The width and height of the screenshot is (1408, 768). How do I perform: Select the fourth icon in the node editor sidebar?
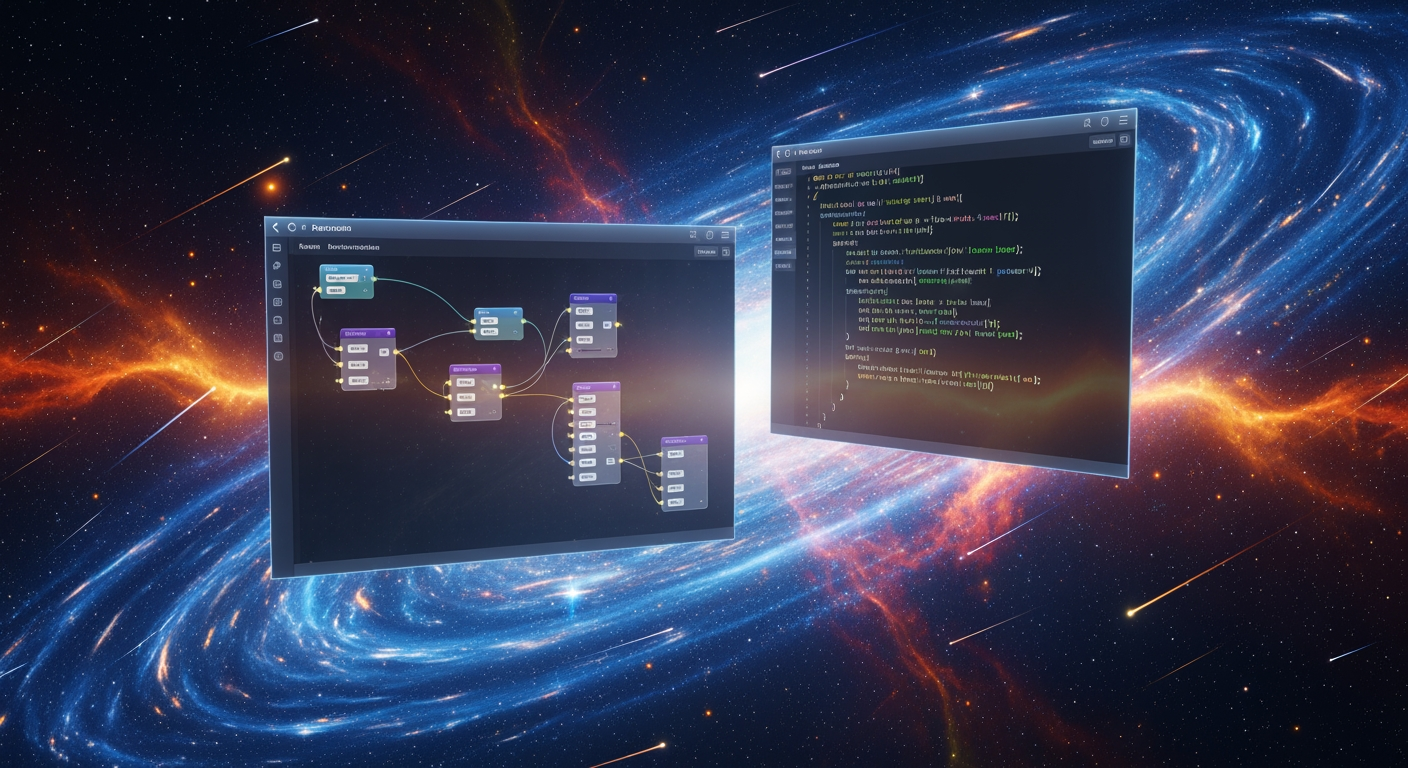[x=277, y=302]
